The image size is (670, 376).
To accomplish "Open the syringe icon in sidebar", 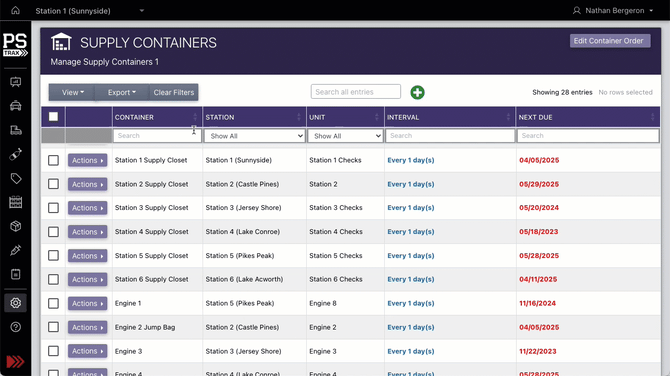I will tap(15, 154).
